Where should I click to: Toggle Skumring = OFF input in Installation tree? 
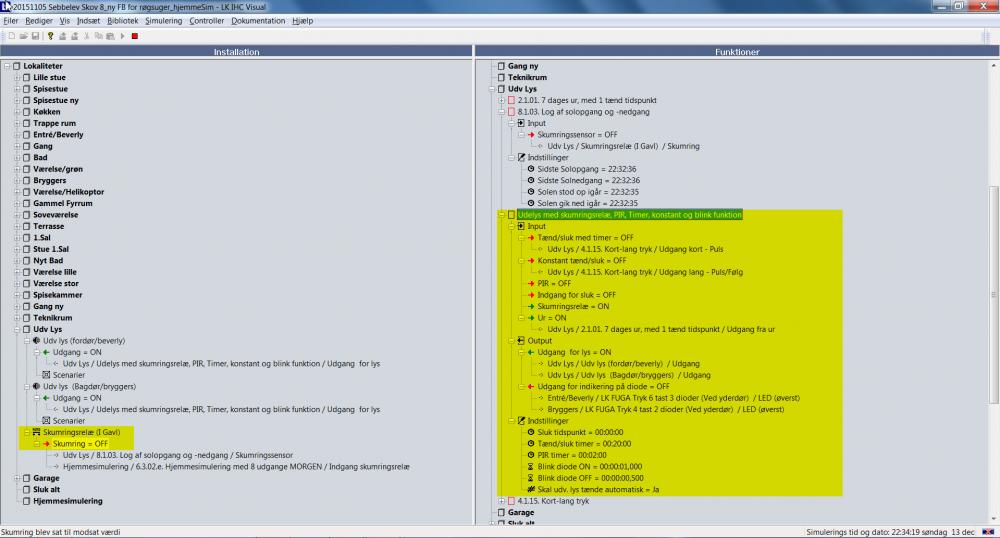click(80, 443)
